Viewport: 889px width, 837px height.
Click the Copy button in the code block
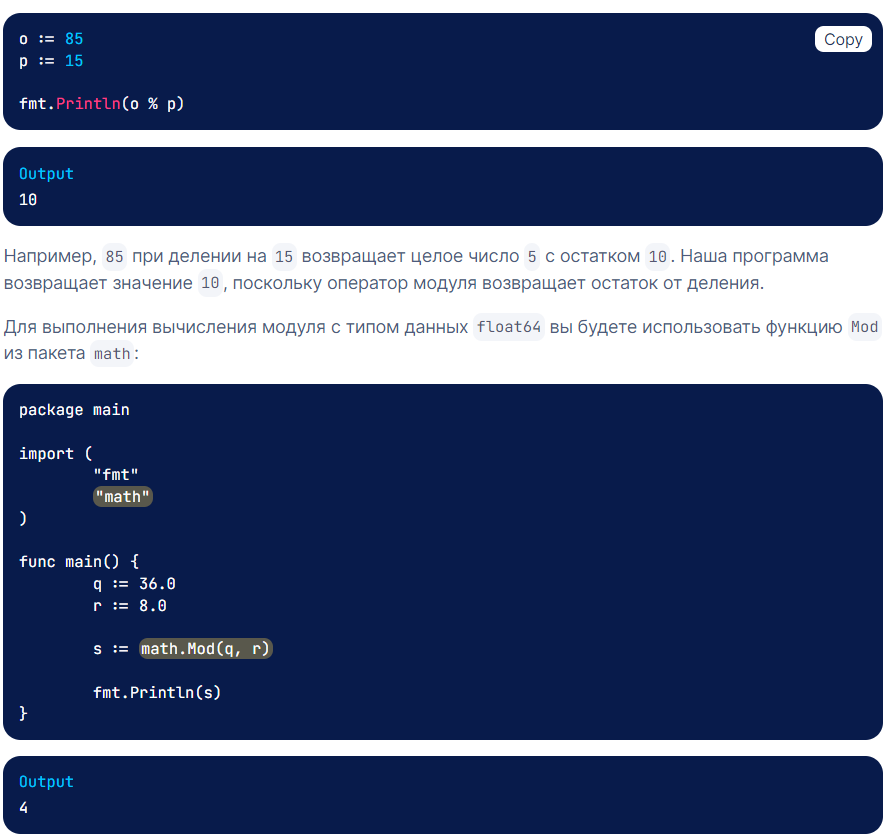pos(843,39)
